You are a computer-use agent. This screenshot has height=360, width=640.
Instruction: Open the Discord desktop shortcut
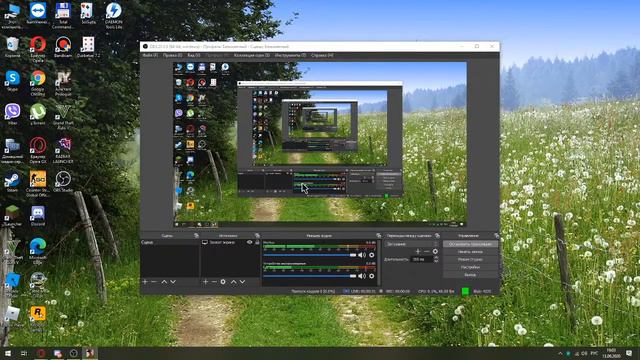tap(38, 216)
